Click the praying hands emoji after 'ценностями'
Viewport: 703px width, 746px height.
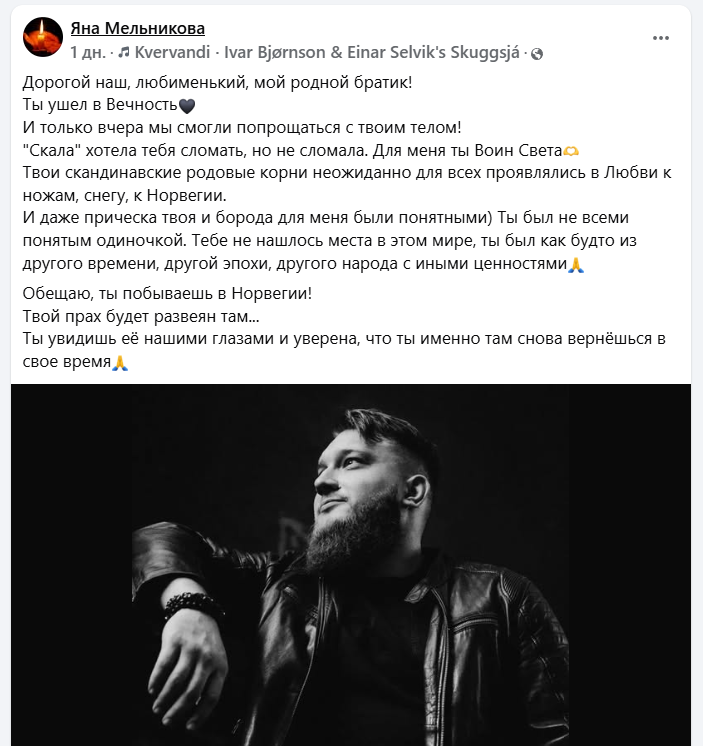576,264
